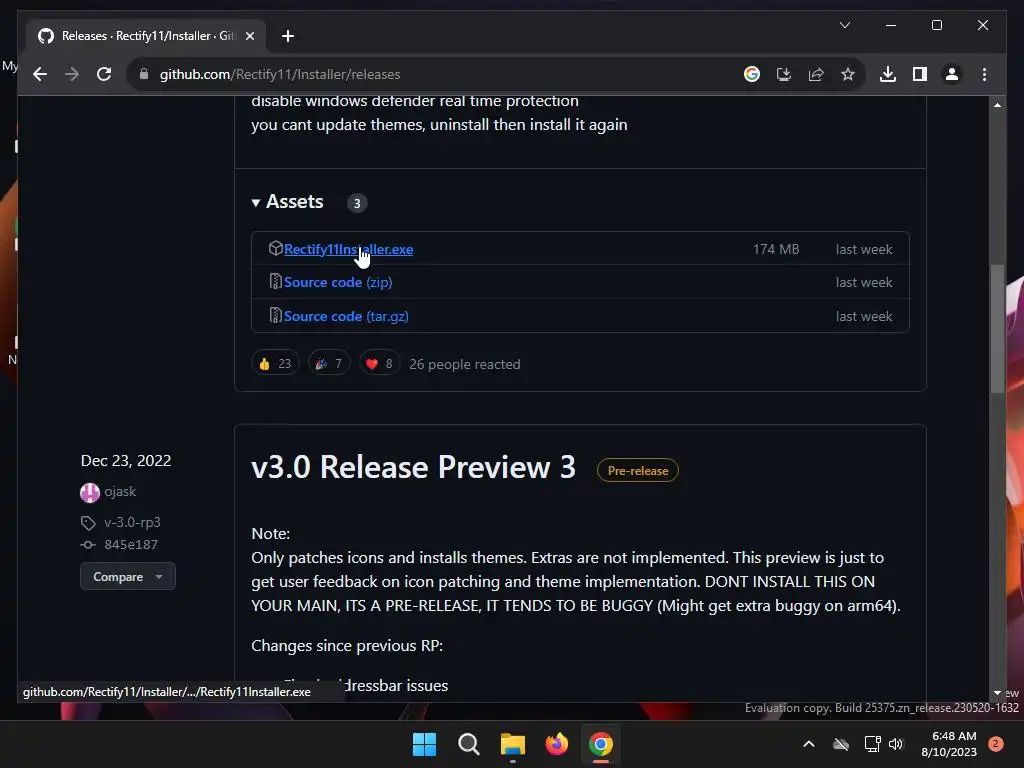Image resolution: width=1024 pixels, height=768 pixels.
Task: Open the tab search chevron
Action: [844, 25]
